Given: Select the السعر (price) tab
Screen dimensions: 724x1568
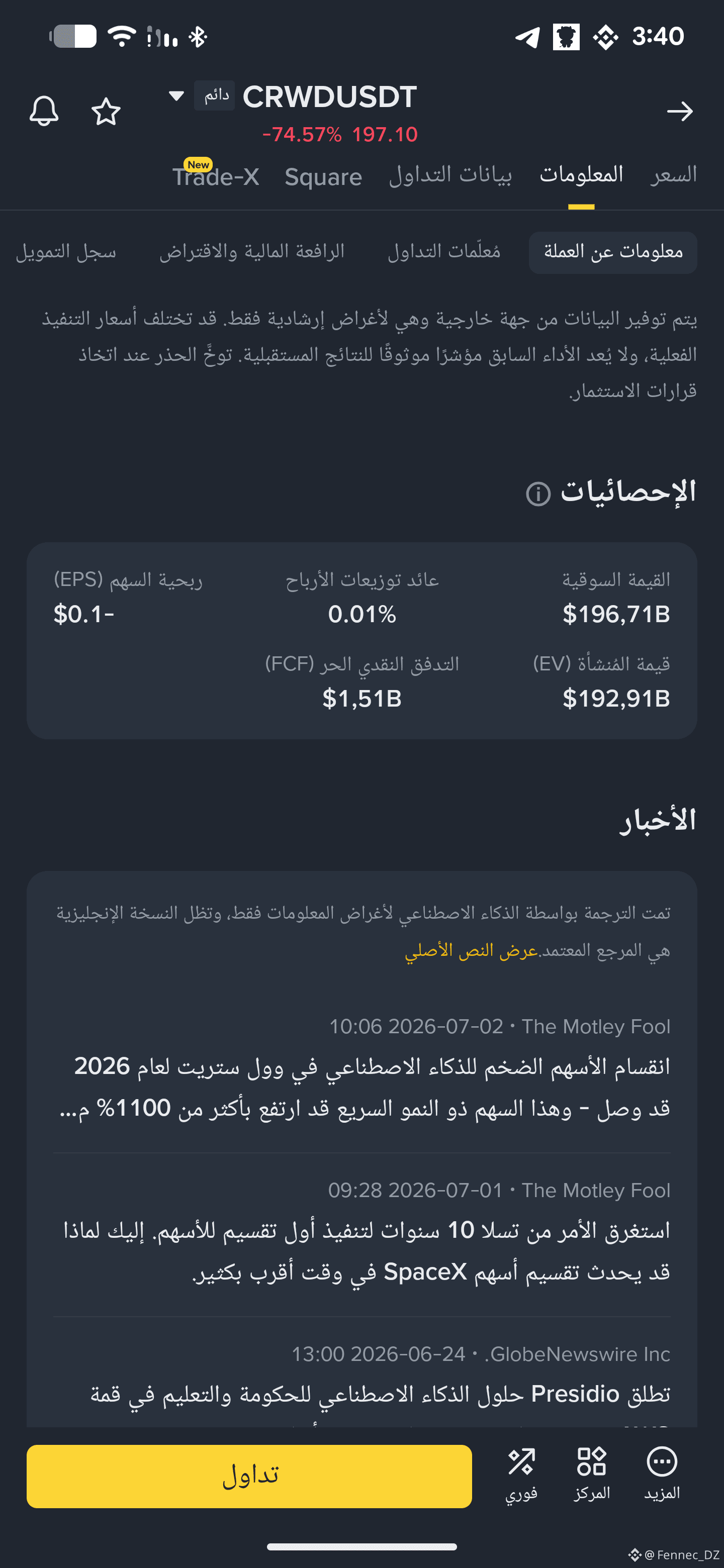Looking at the screenshot, I should pos(673,175).
